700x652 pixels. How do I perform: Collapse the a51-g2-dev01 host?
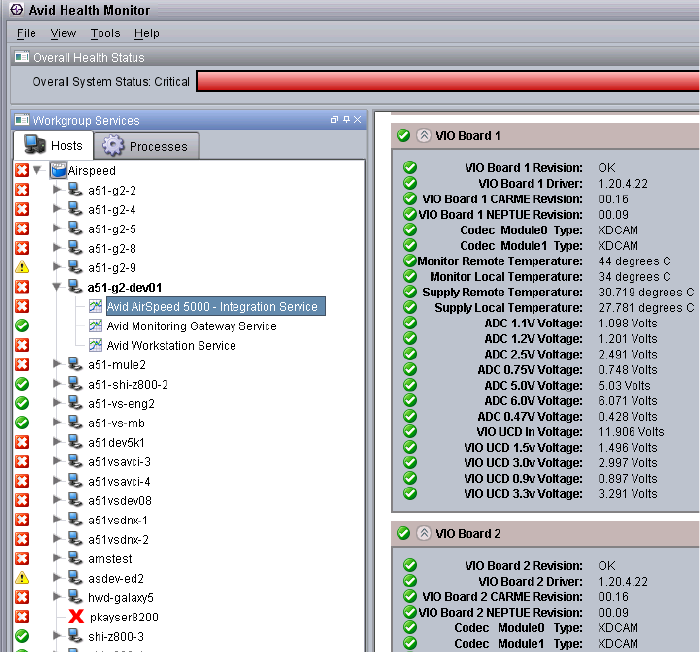57,287
